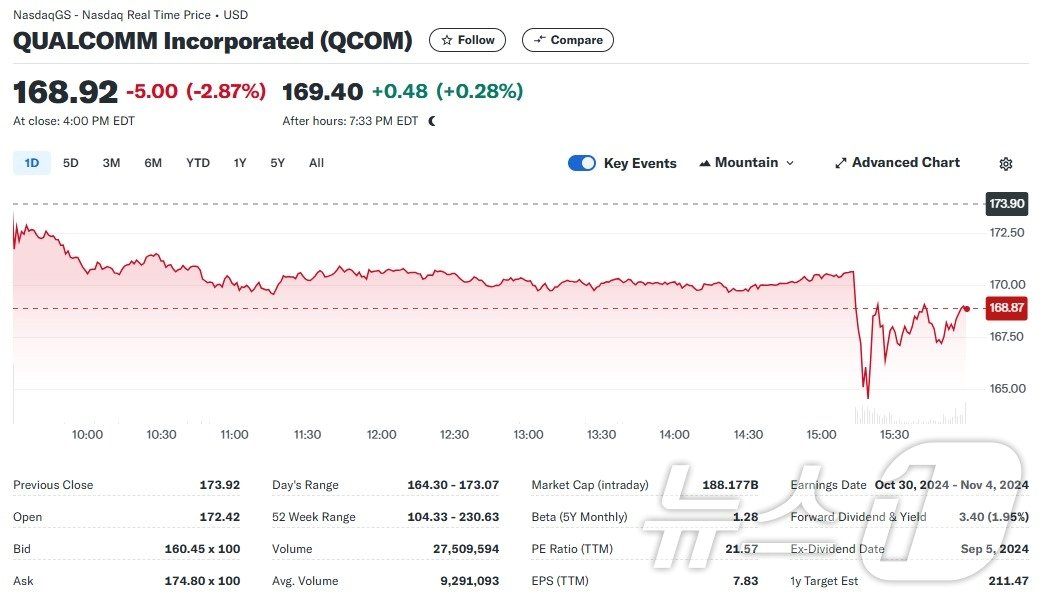Click the QUALCOMM Incorporated (QCOM) heading
This screenshot has height=600, width=1041.
pos(213,41)
